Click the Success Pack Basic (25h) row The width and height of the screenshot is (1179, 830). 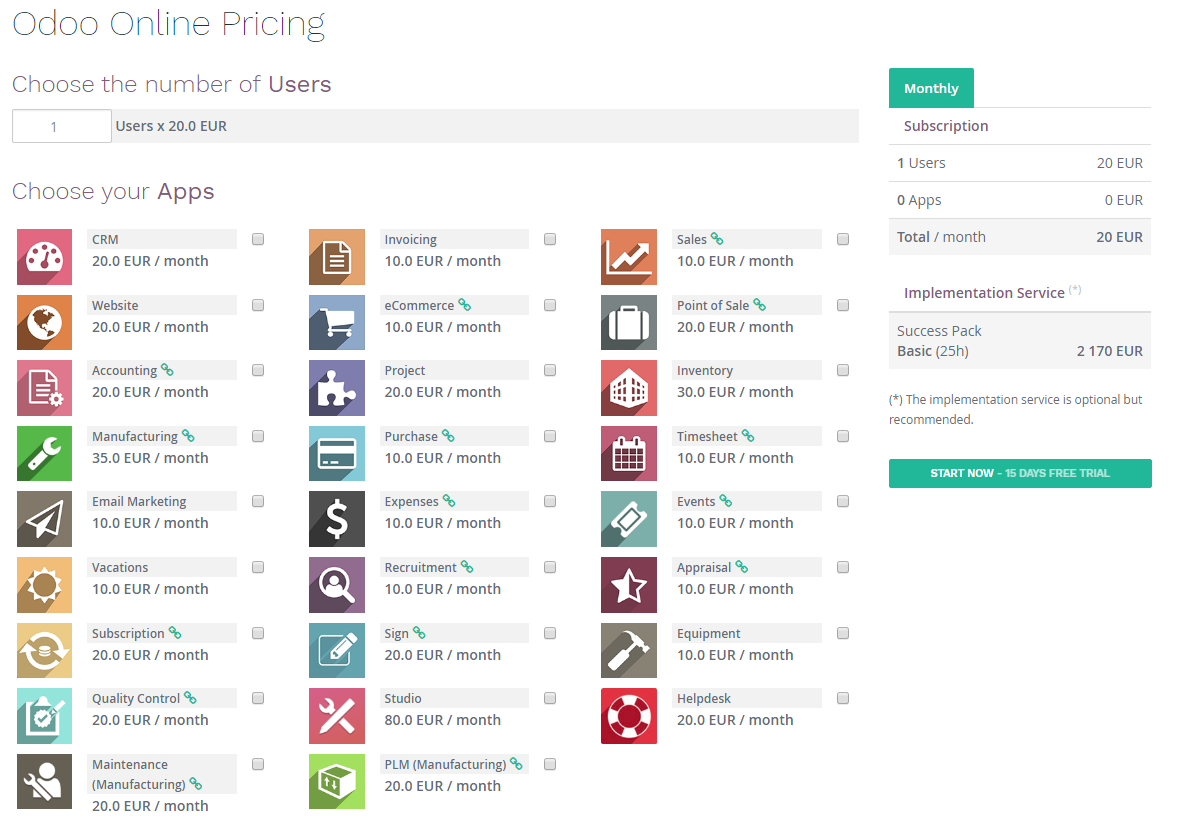click(1020, 341)
